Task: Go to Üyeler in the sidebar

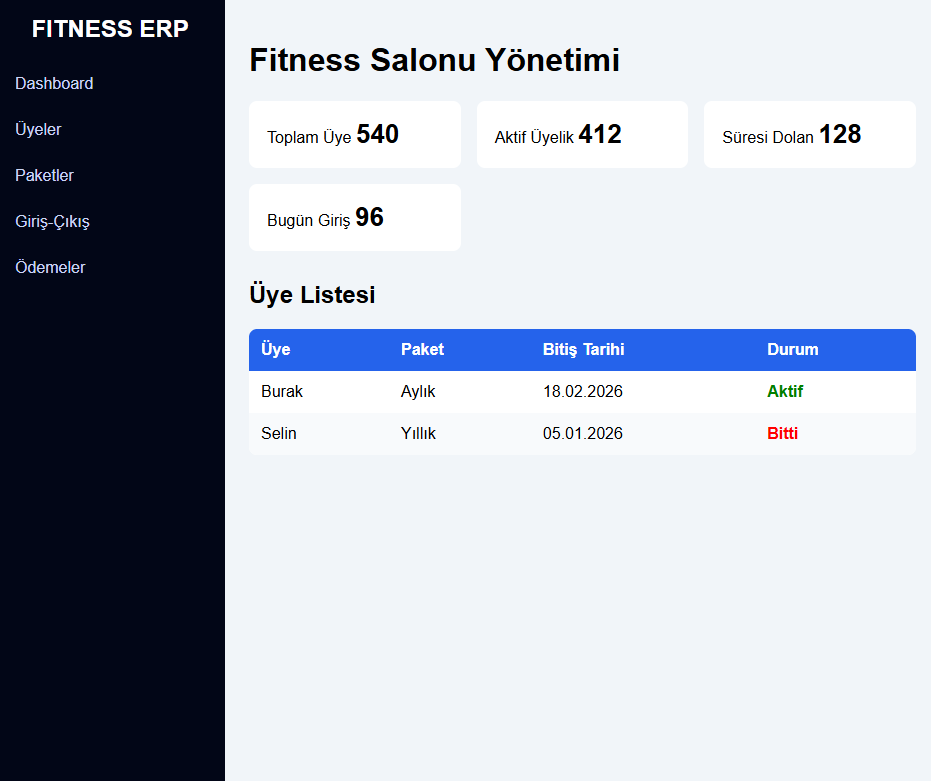Action: (x=38, y=130)
